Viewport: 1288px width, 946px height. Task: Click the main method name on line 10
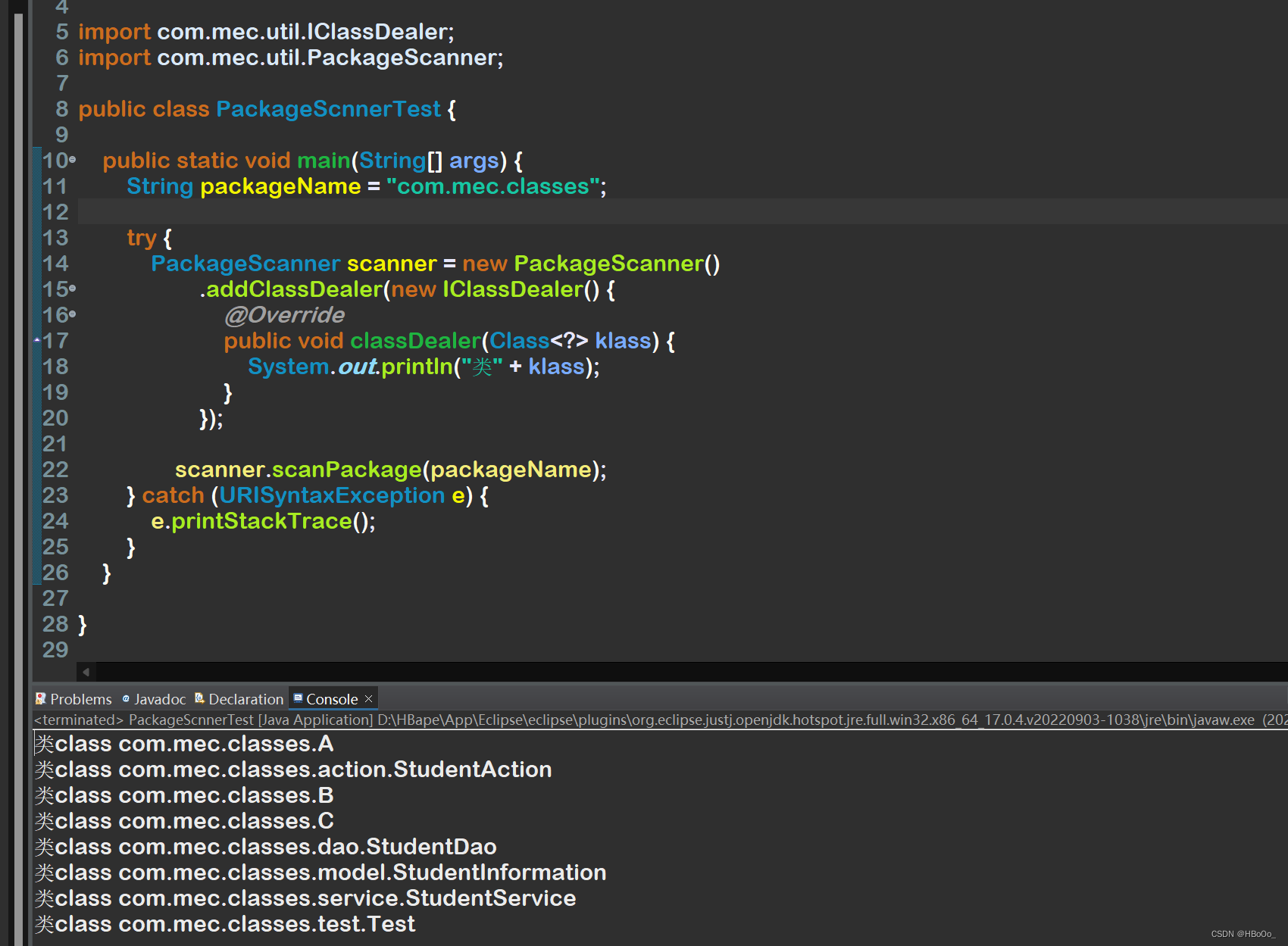click(x=324, y=161)
